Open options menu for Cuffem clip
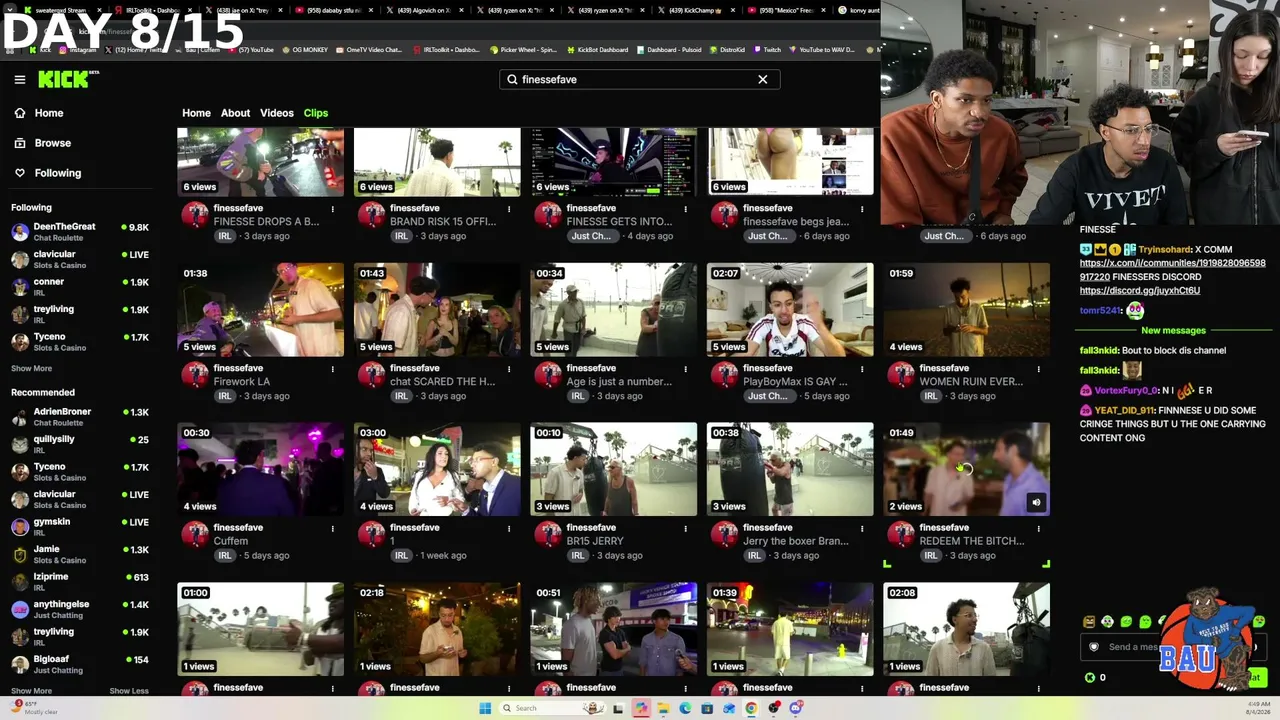1280x720 pixels. pos(333,528)
